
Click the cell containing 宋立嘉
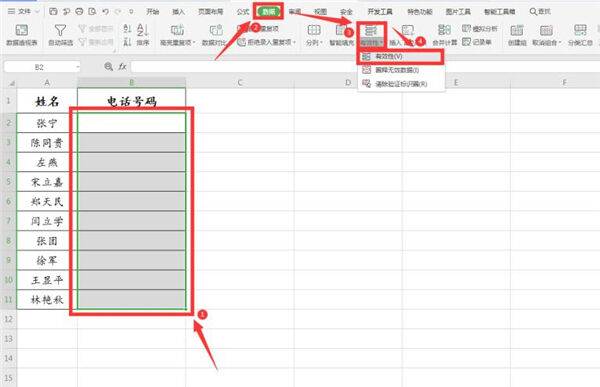[47, 182]
